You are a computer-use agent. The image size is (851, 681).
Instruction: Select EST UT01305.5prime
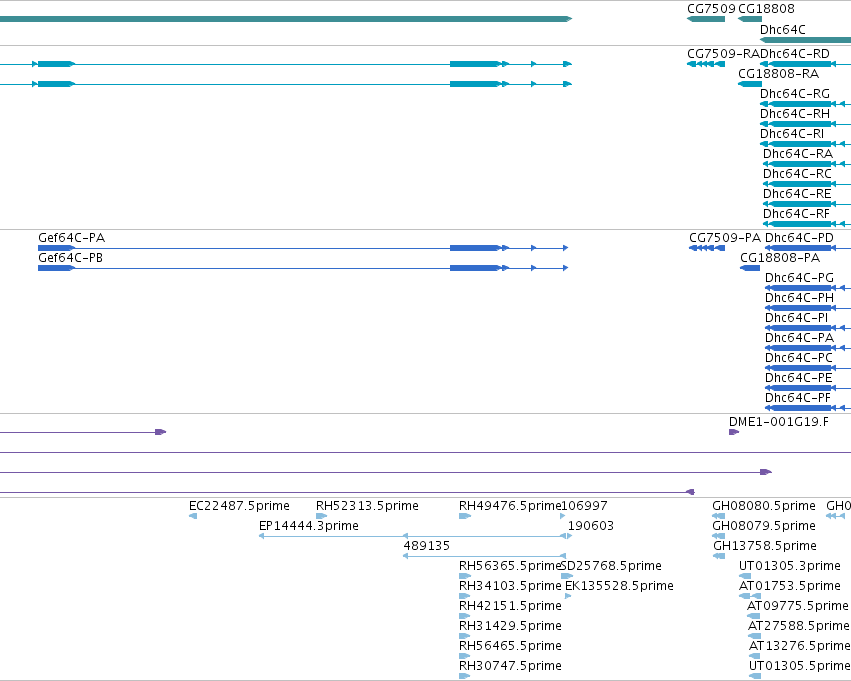click(799, 666)
